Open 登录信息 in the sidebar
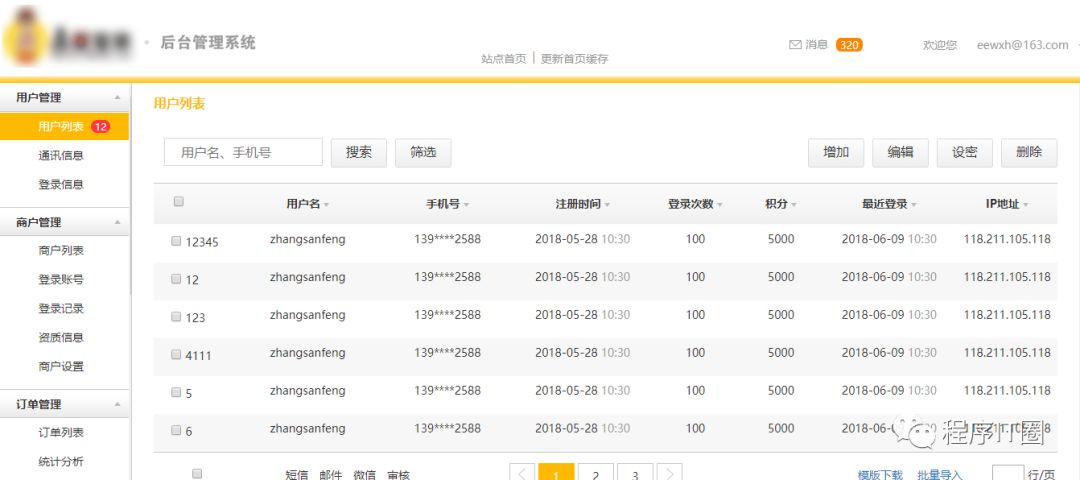This screenshot has width=1080, height=480. click(61, 185)
